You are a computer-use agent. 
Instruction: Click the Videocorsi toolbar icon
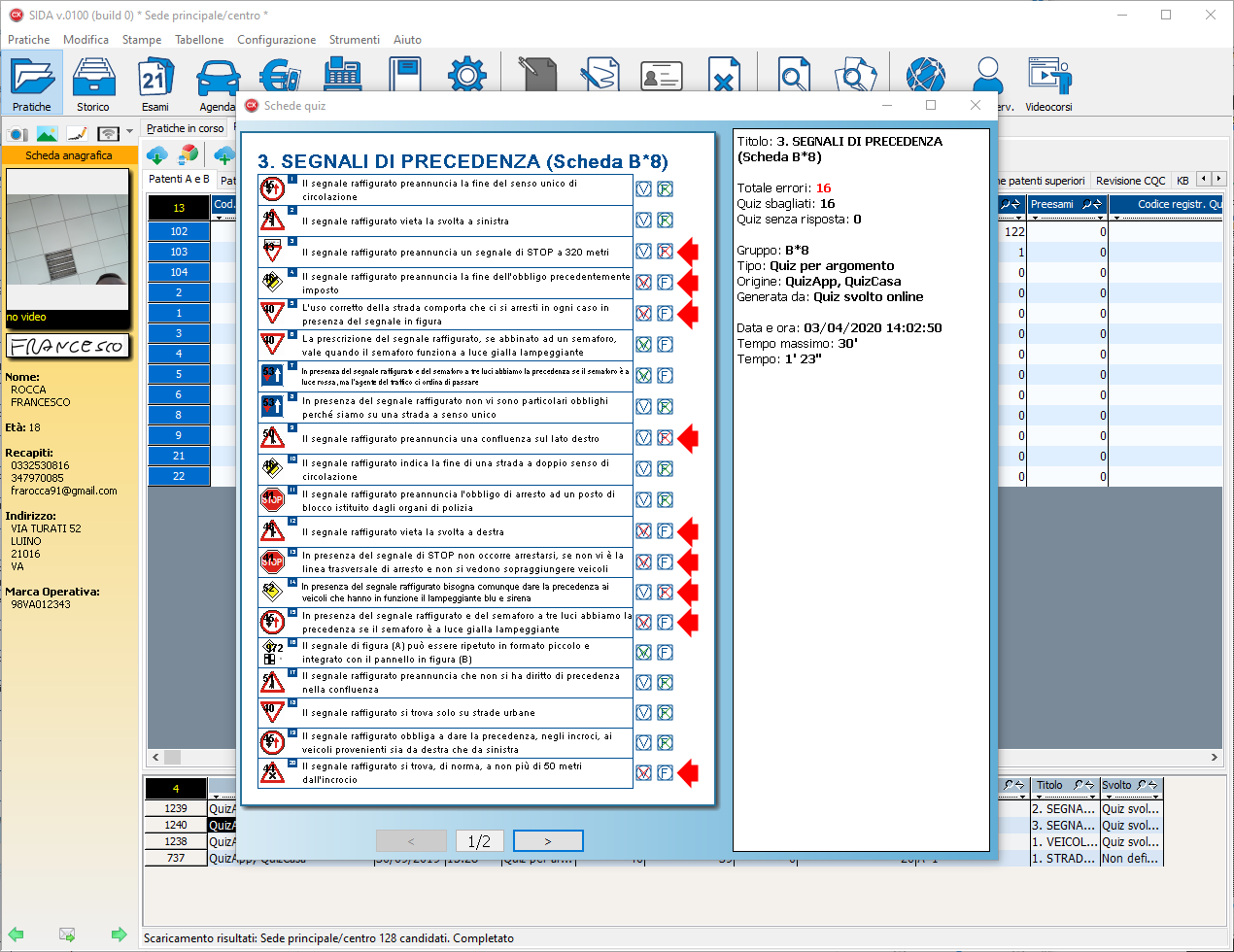1048,84
